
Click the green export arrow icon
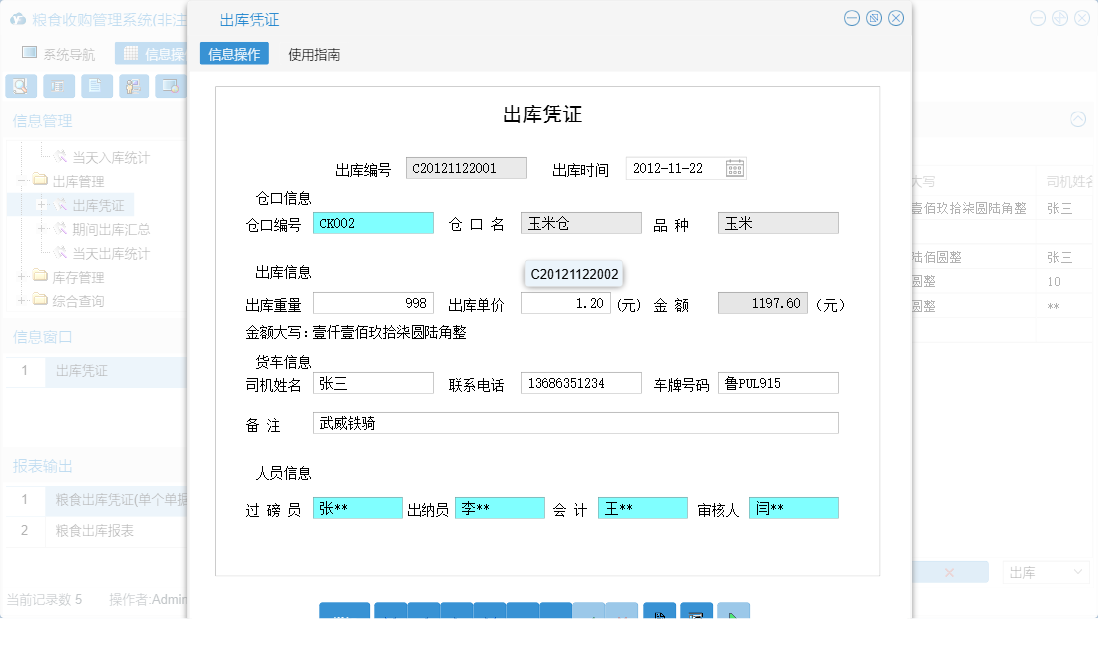(735, 614)
